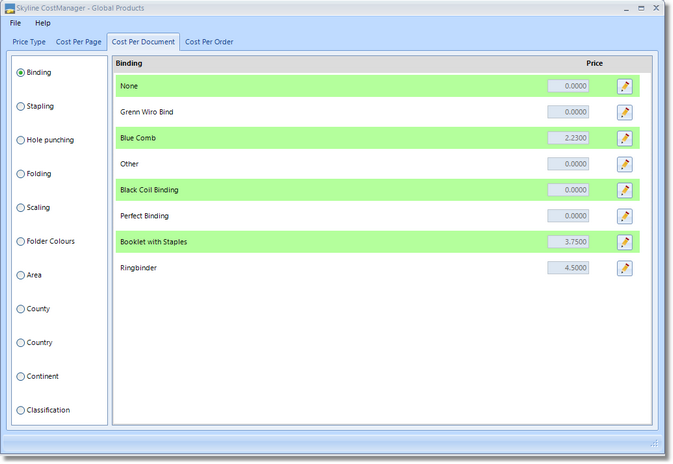Select the Perfect Binding row label
The image size is (673, 464).
[144, 216]
